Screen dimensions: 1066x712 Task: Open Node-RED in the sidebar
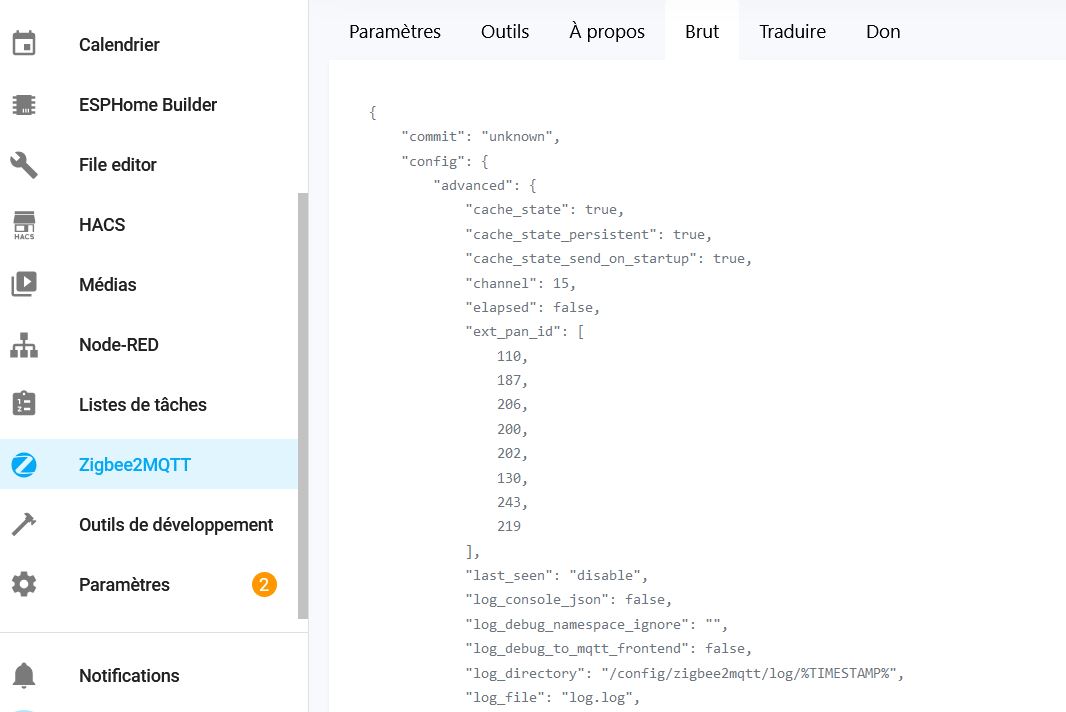119,345
